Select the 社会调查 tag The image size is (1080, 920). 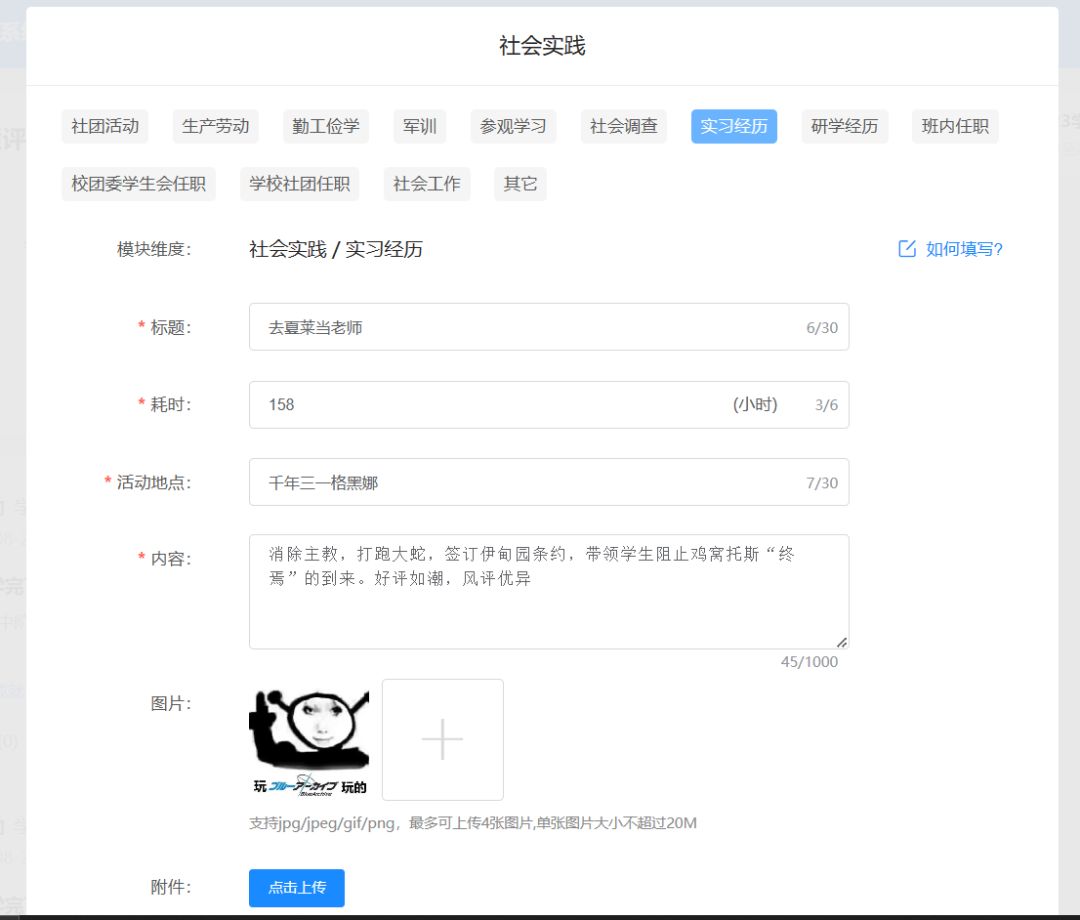point(623,127)
